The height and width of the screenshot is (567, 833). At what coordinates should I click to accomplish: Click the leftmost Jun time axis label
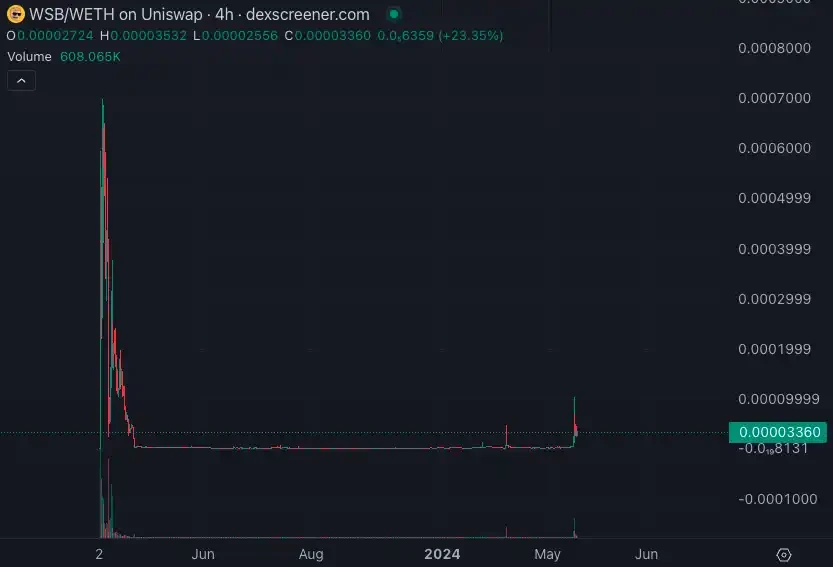pos(203,554)
